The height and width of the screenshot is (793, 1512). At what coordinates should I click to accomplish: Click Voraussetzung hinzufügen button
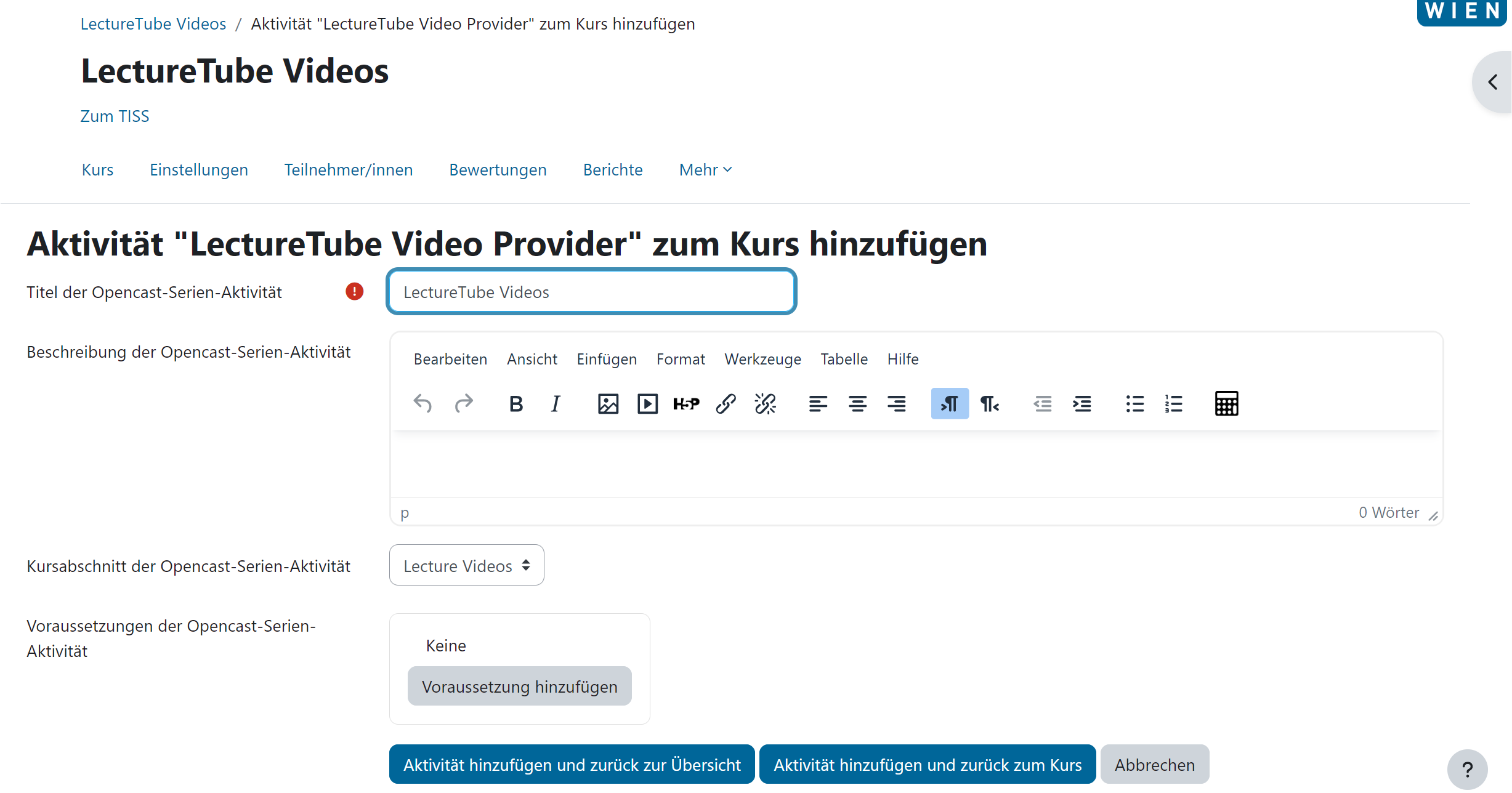[x=520, y=686]
